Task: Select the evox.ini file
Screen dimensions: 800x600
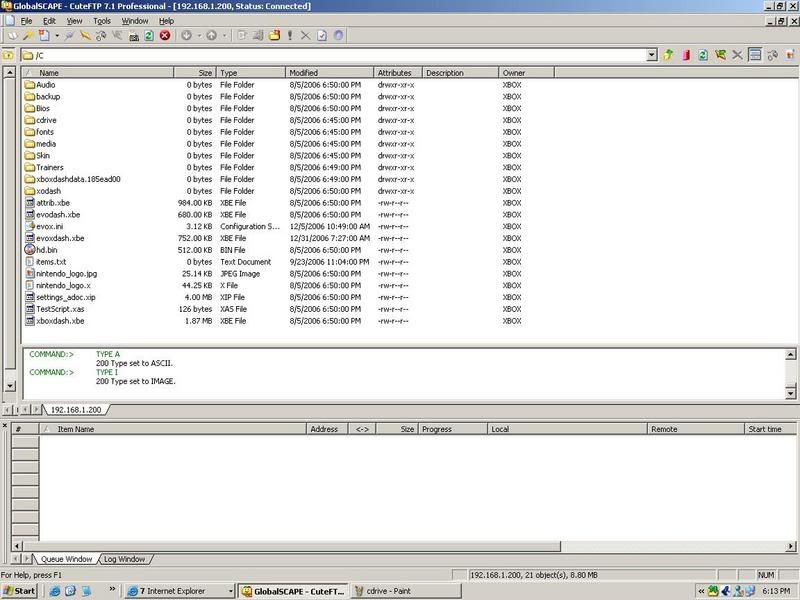Action: (x=50, y=227)
